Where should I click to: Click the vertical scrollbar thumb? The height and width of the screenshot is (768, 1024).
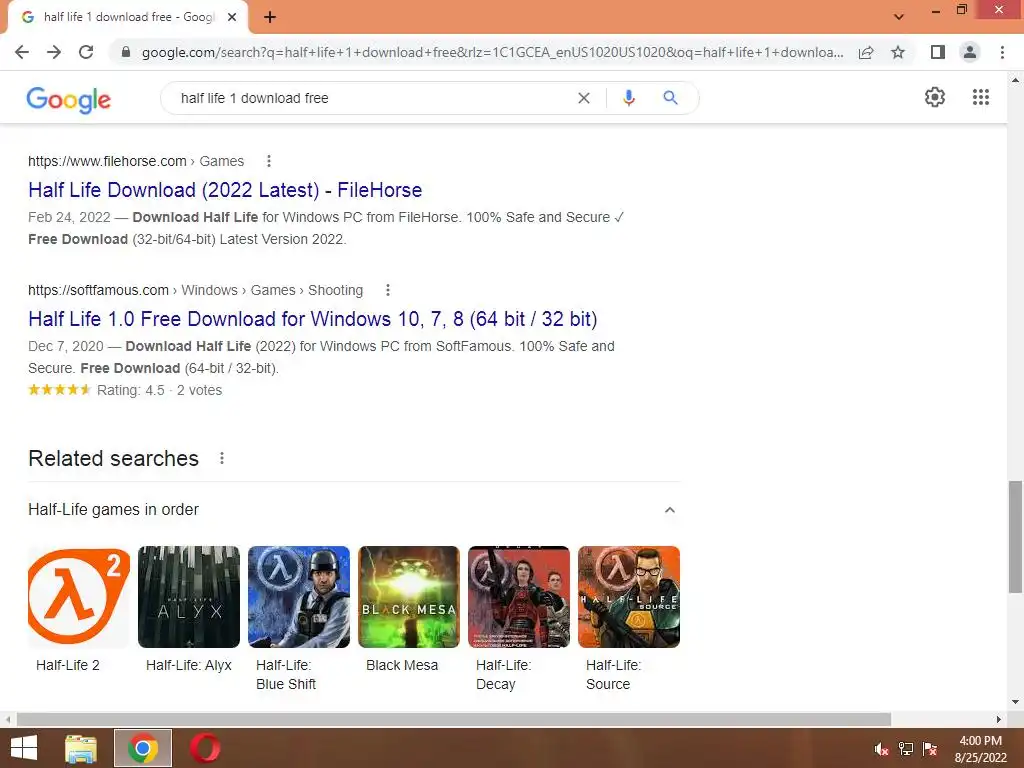click(x=1015, y=537)
